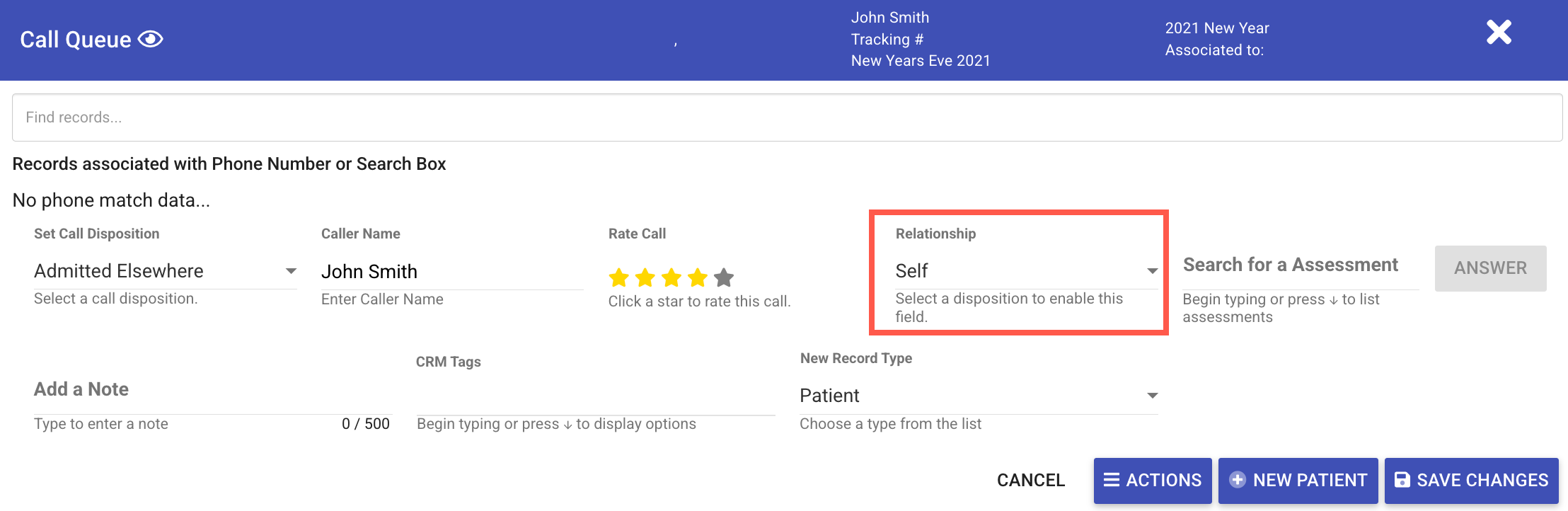Image resolution: width=1568 pixels, height=511 pixels.
Task: Click the Find records search box
Action: [x=787, y=117]
